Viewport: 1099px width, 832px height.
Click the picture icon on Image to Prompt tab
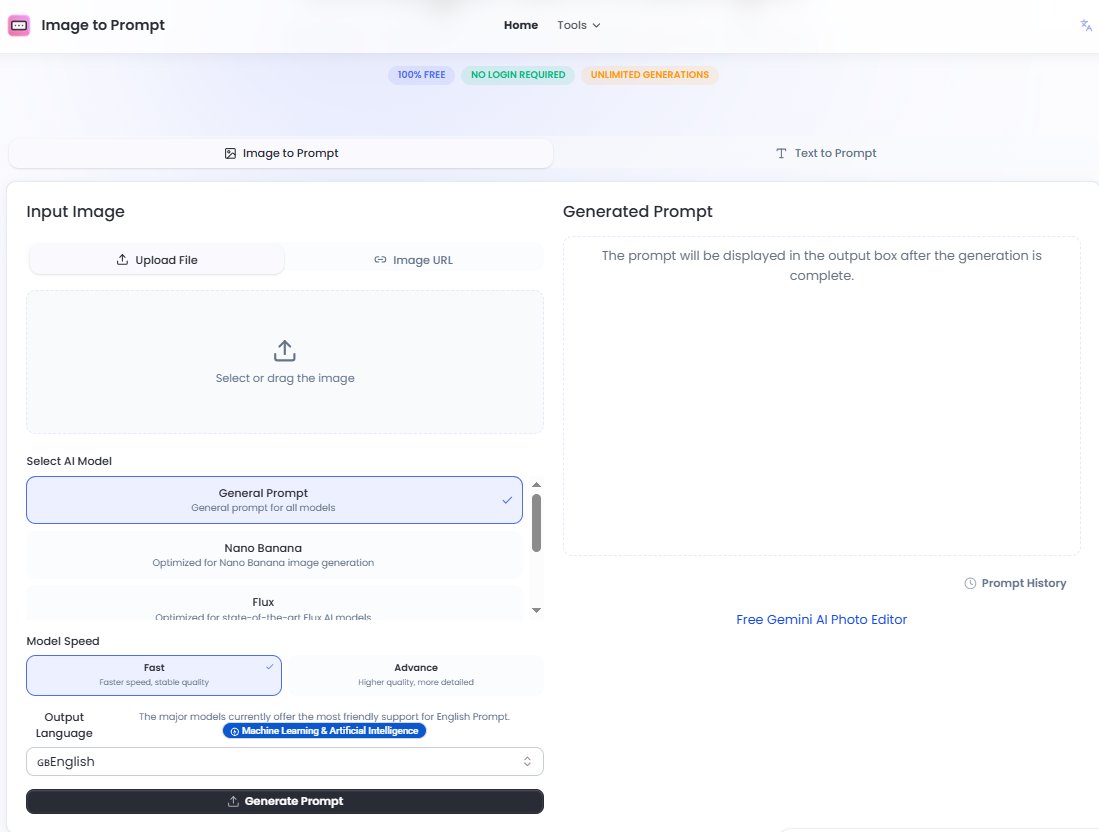tap(230, 153)
